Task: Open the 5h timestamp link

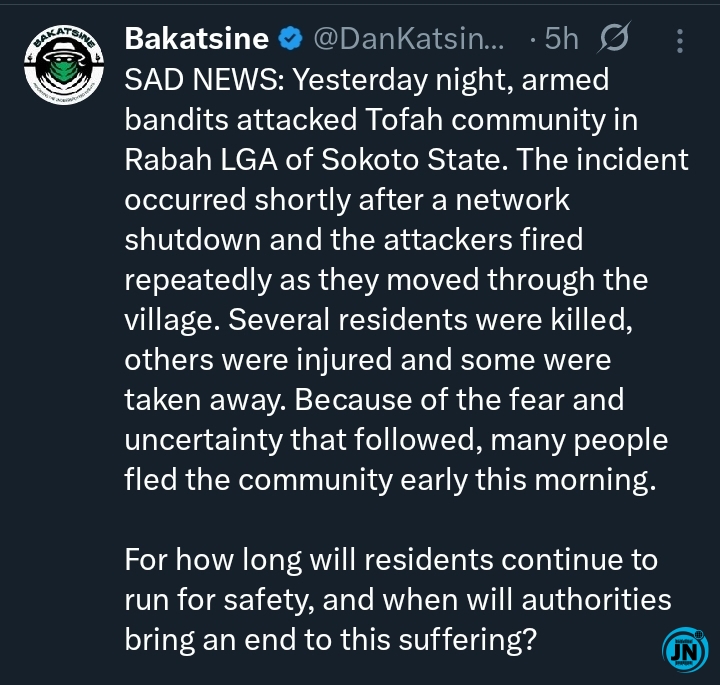Action: click(561, 39)
